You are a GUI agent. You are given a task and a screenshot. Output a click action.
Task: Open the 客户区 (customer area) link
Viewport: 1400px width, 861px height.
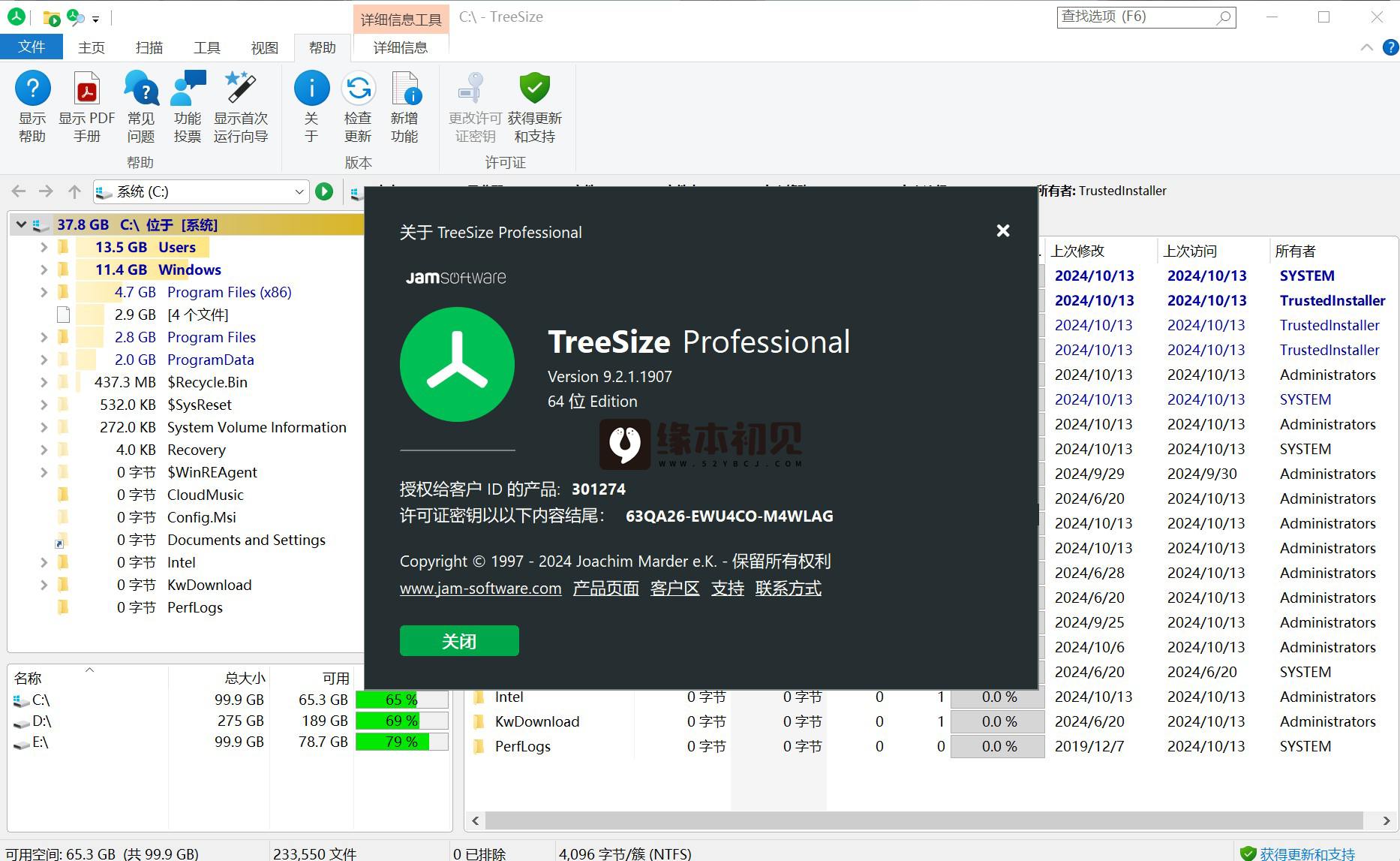click(x=675, y=589)
